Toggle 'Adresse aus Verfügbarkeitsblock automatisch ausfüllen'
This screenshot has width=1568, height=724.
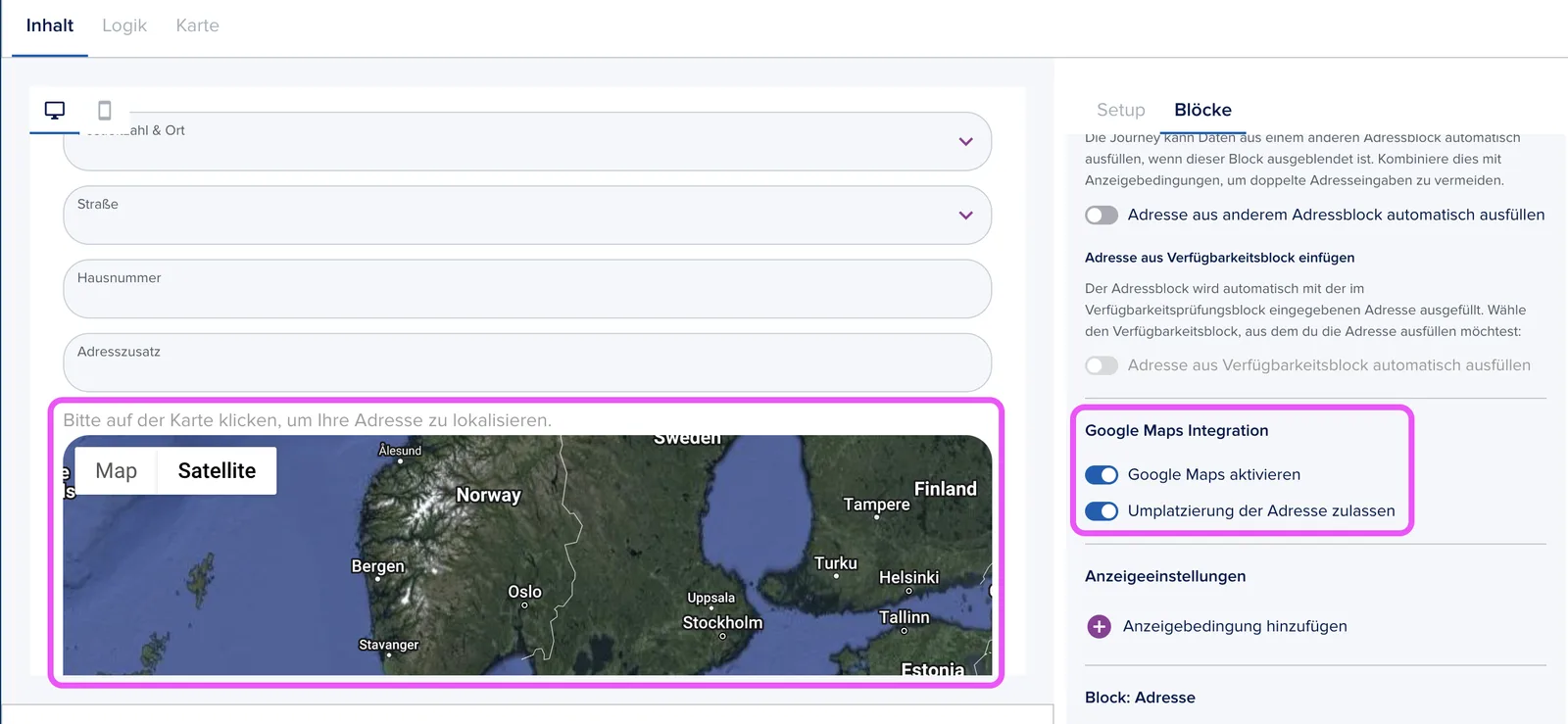point(1102,365)
